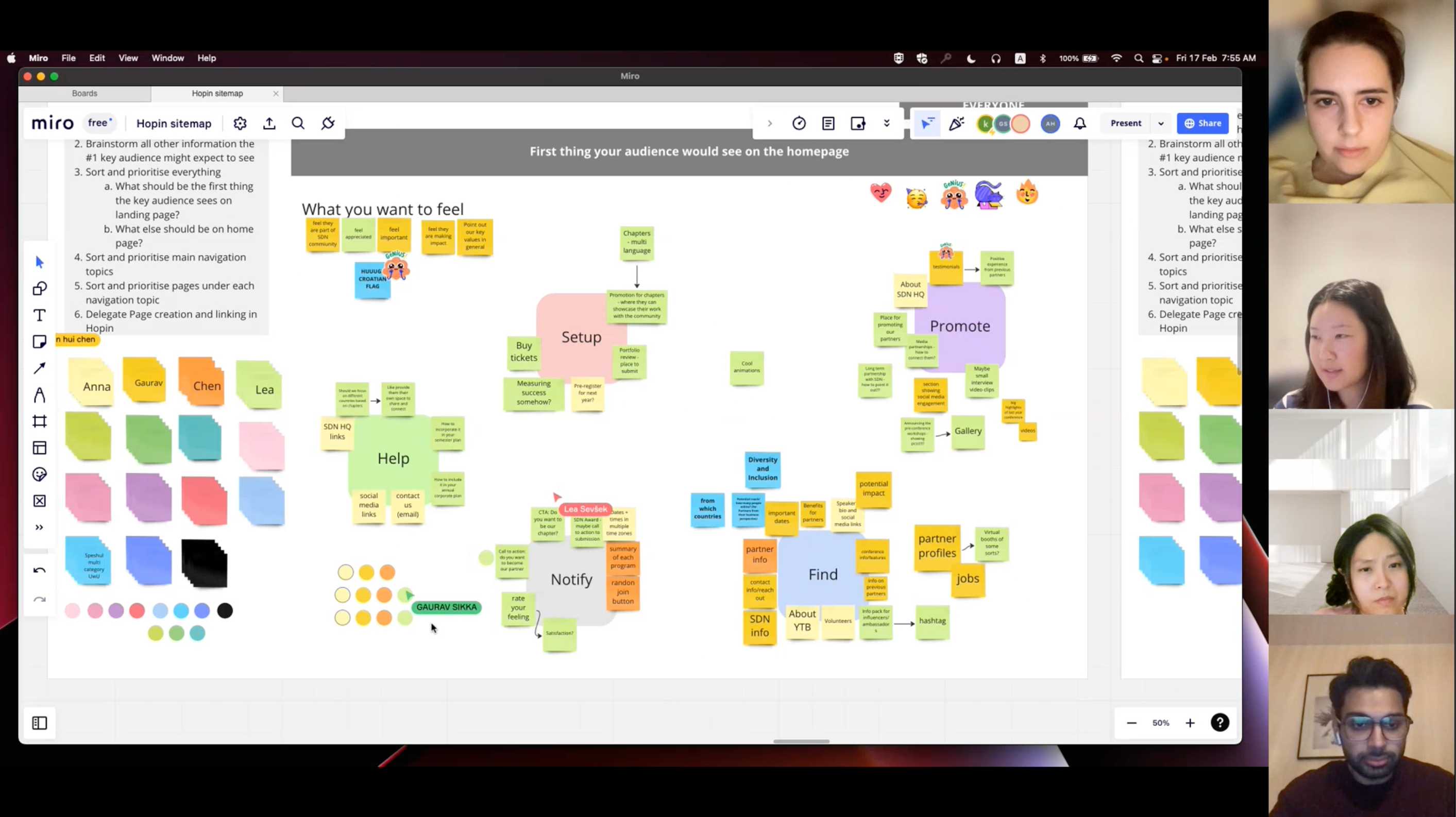Open the stickers and emoji tool
Viewport: 1456px width, 817px height.
[x=39, y=474]
